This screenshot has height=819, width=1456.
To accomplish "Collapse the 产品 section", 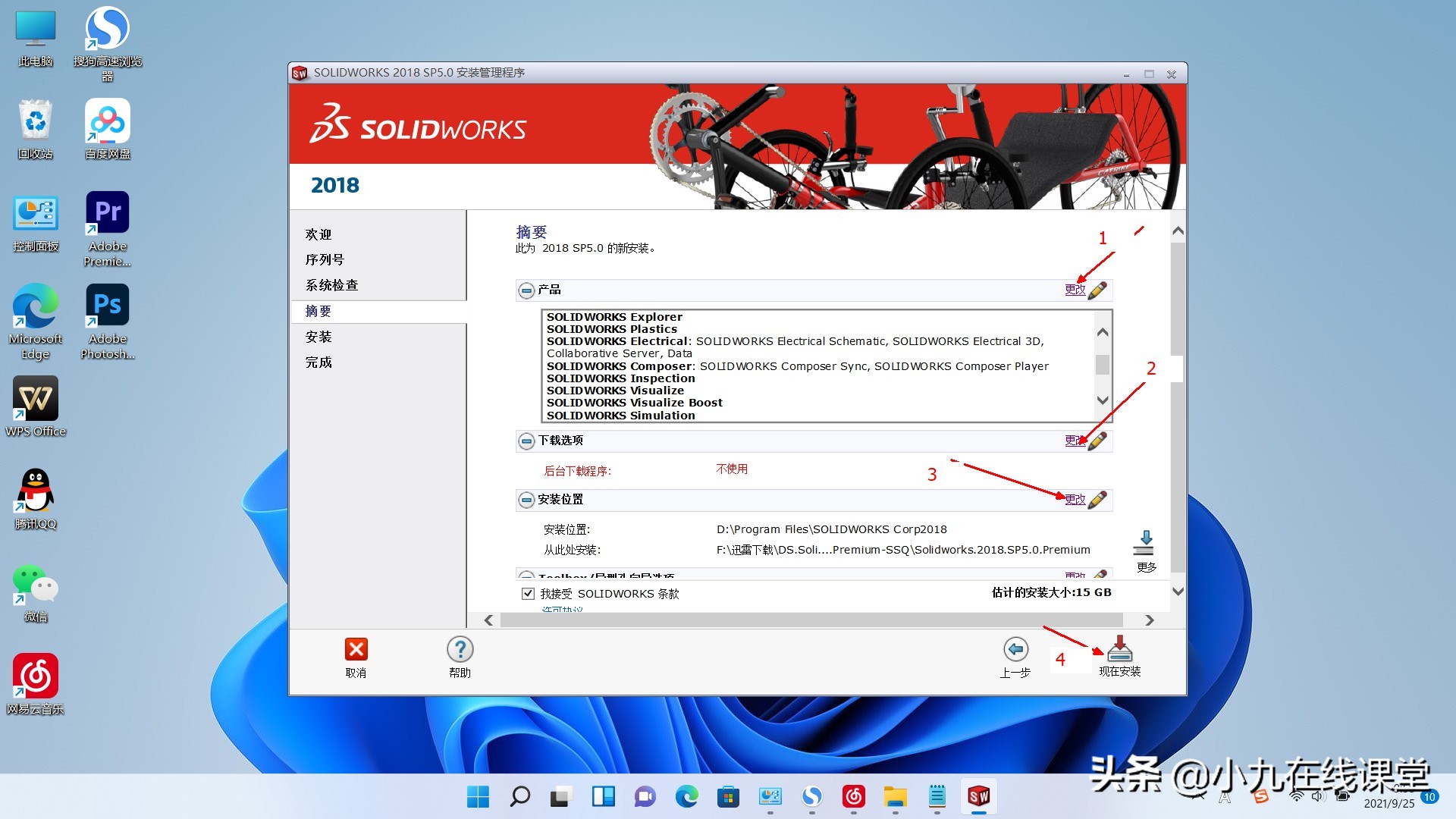I will [x=526, y=290].
